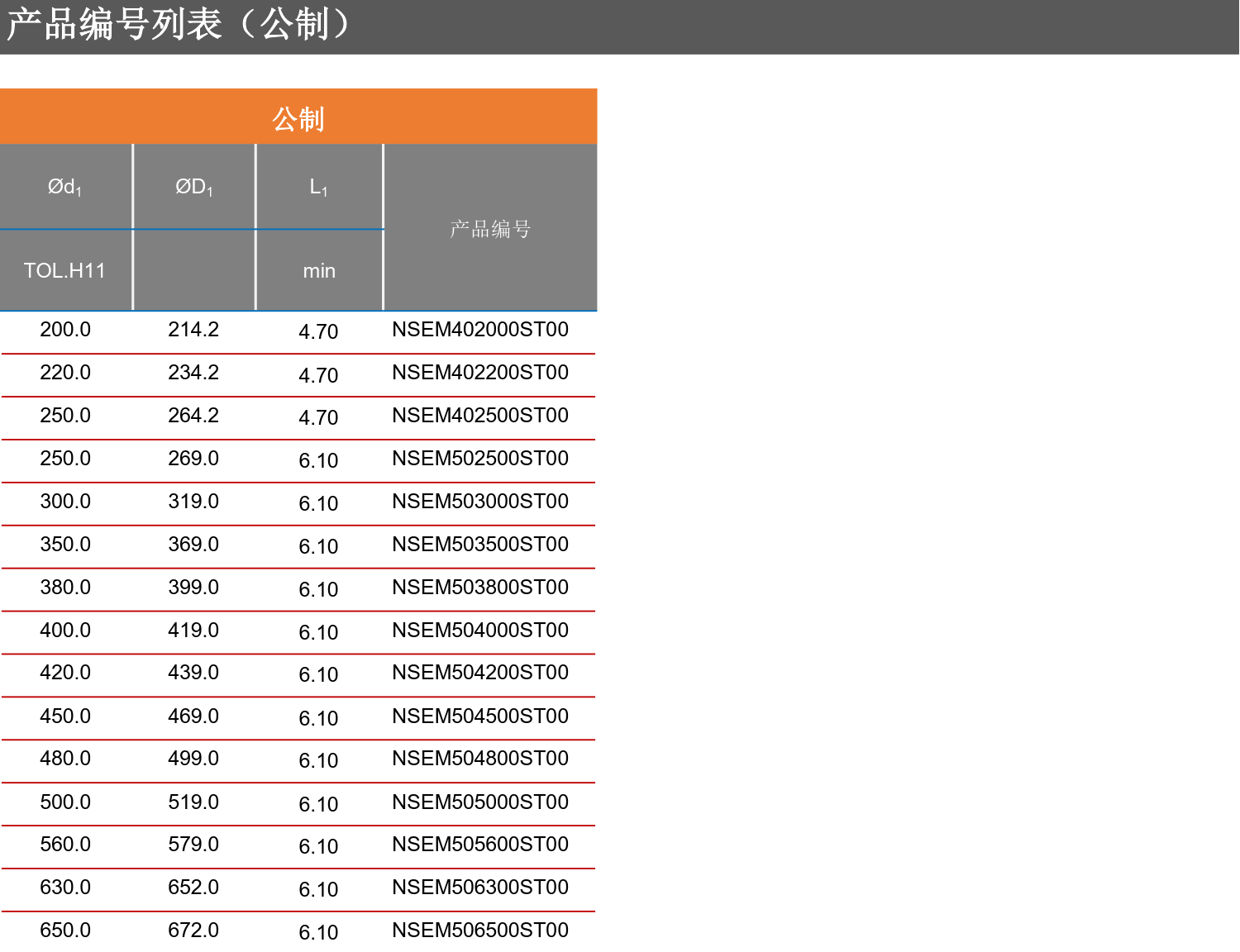Viewport: 1240px width, 952px height.
Task: Click the 450.0 value in Ød1 column
Action: coord(65,716)
